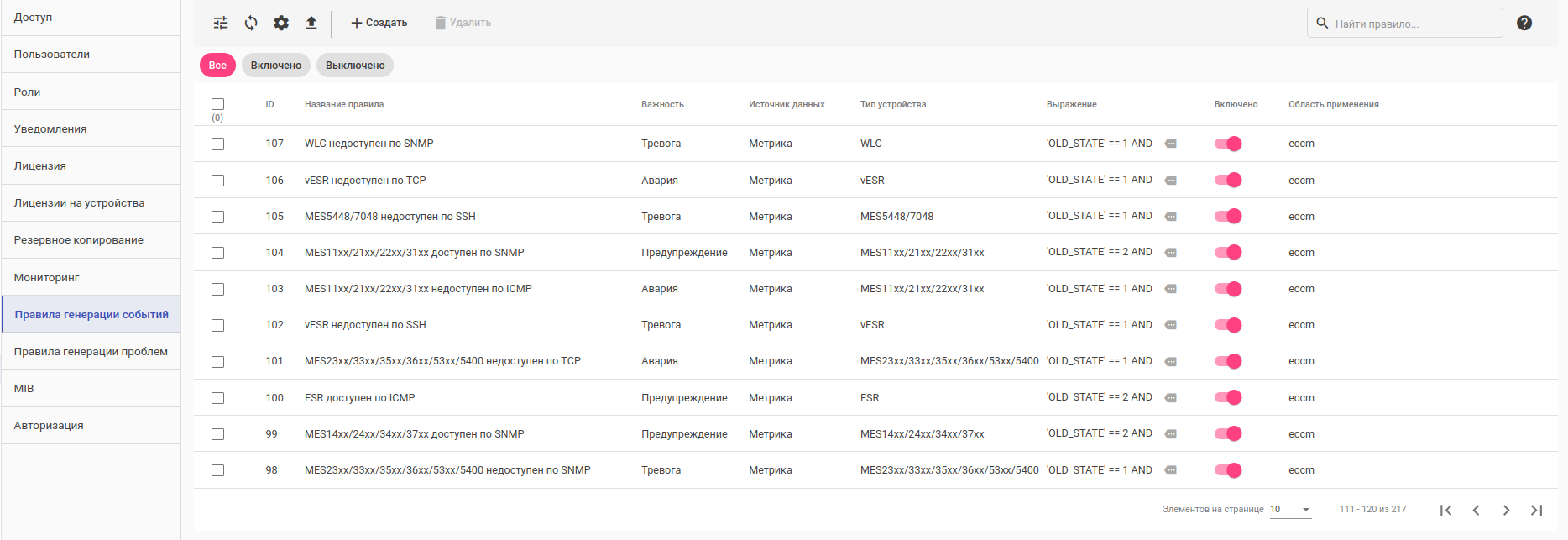
Task: Select the checkbox for rule 103
Action: pos(218,289)
